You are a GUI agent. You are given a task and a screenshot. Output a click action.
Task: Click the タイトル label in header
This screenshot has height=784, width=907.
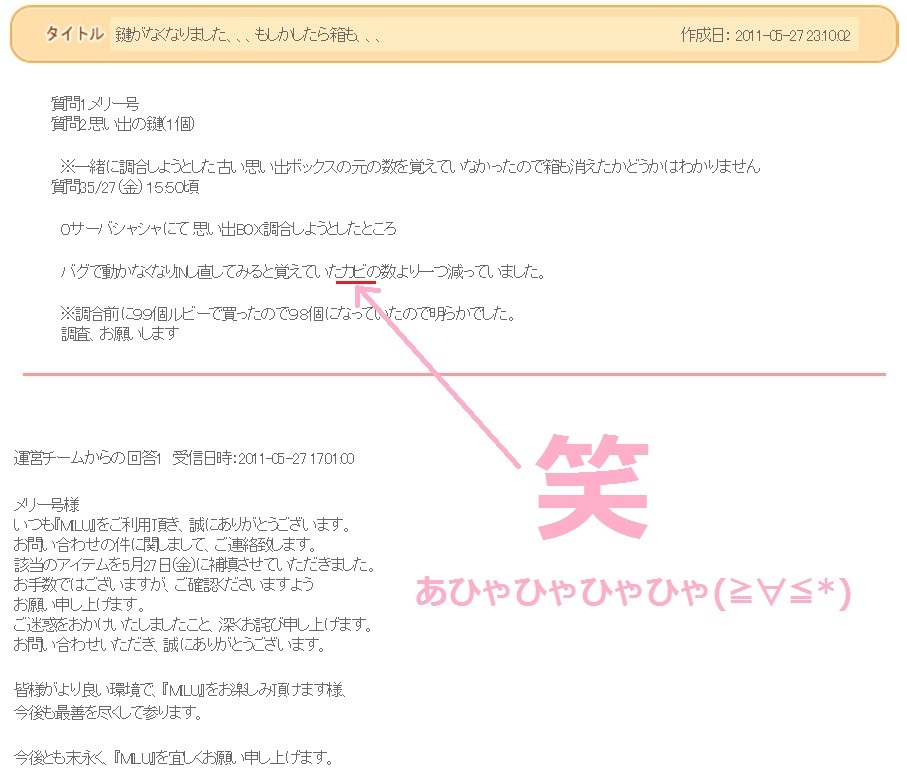tap(74, 34)
